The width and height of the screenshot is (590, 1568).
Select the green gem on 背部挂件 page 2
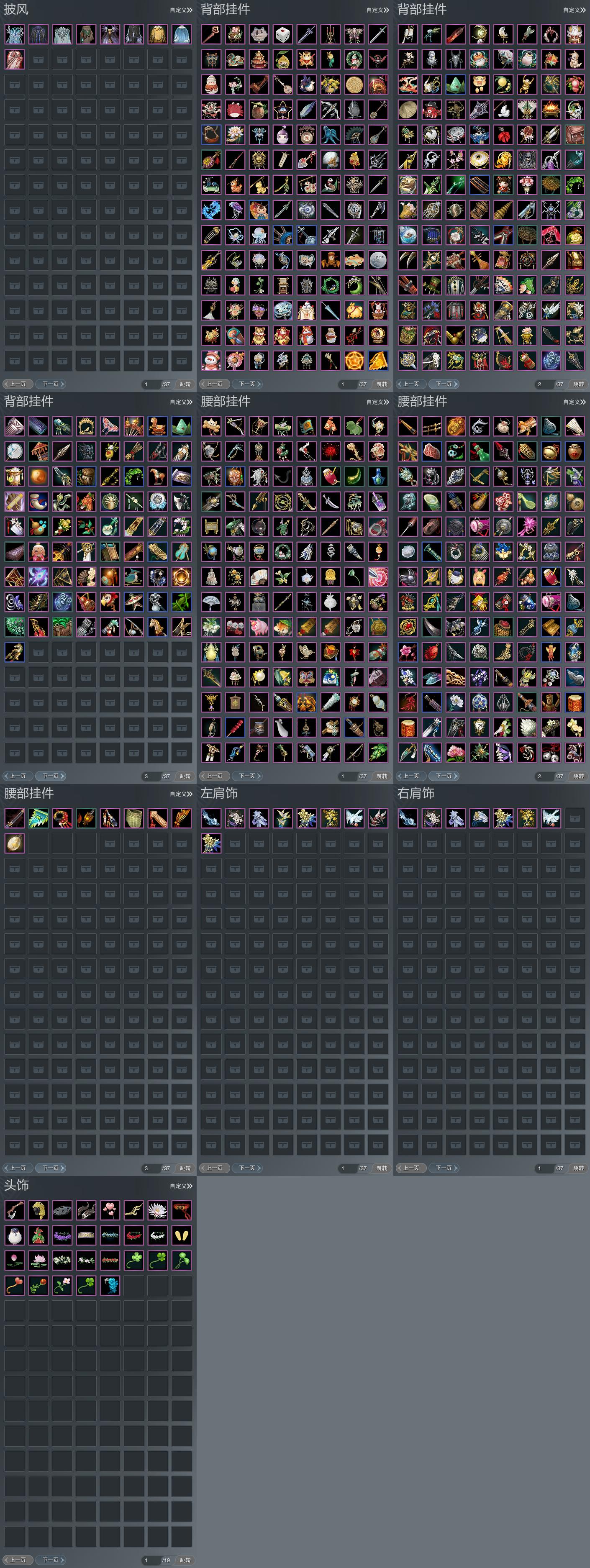click(x=455, y=85)
